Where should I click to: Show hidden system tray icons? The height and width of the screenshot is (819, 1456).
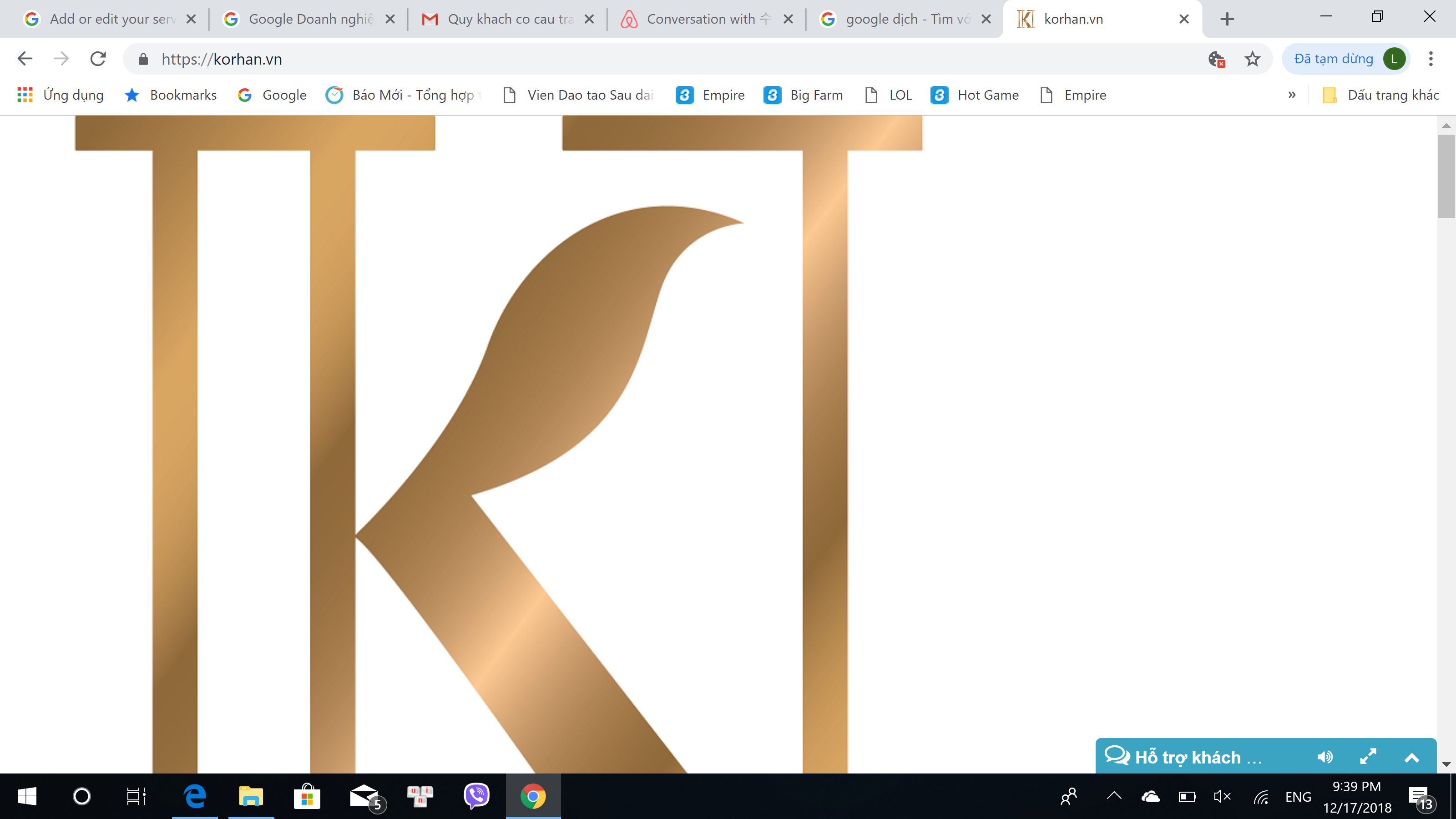(x=1113, y=796)
